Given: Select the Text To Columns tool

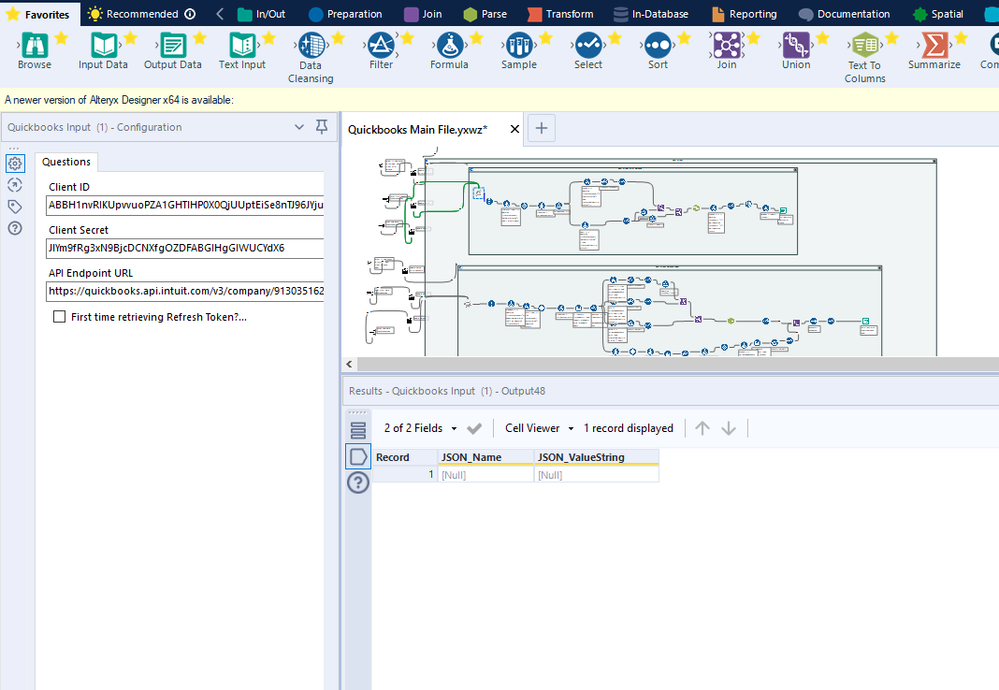Looking at the screenshot, I should coord(865,46).
